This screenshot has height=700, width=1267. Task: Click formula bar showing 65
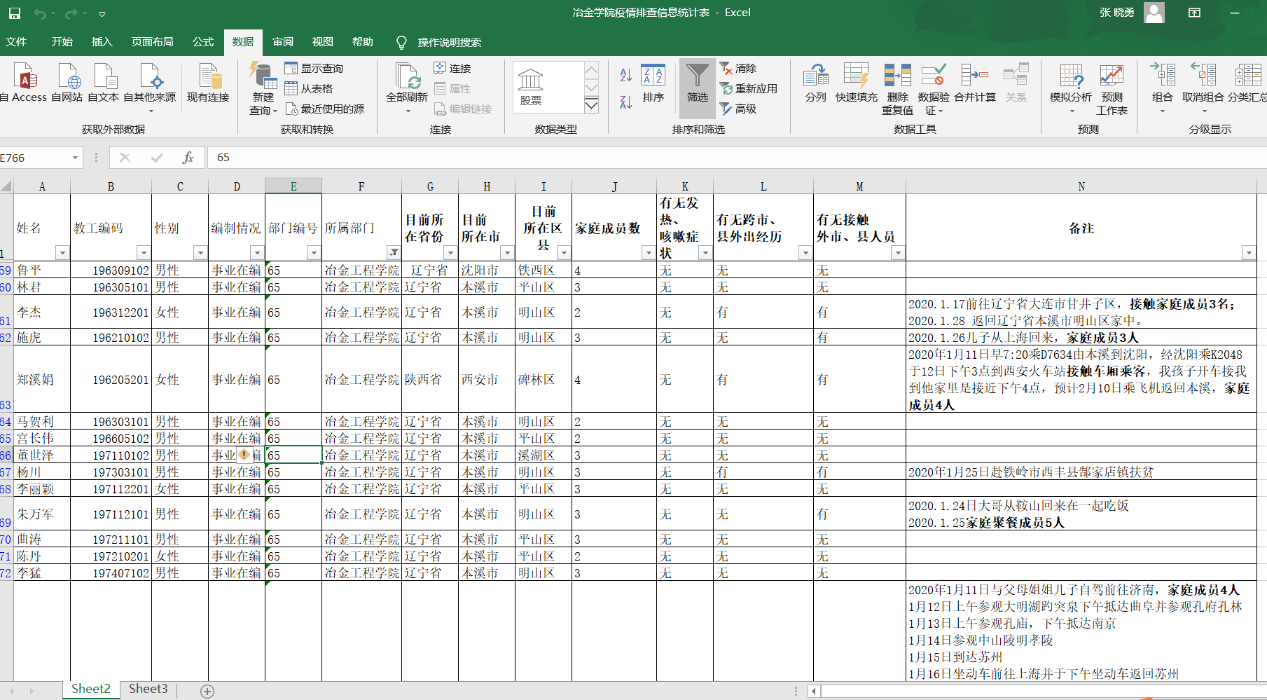click(x=736, y=157)
